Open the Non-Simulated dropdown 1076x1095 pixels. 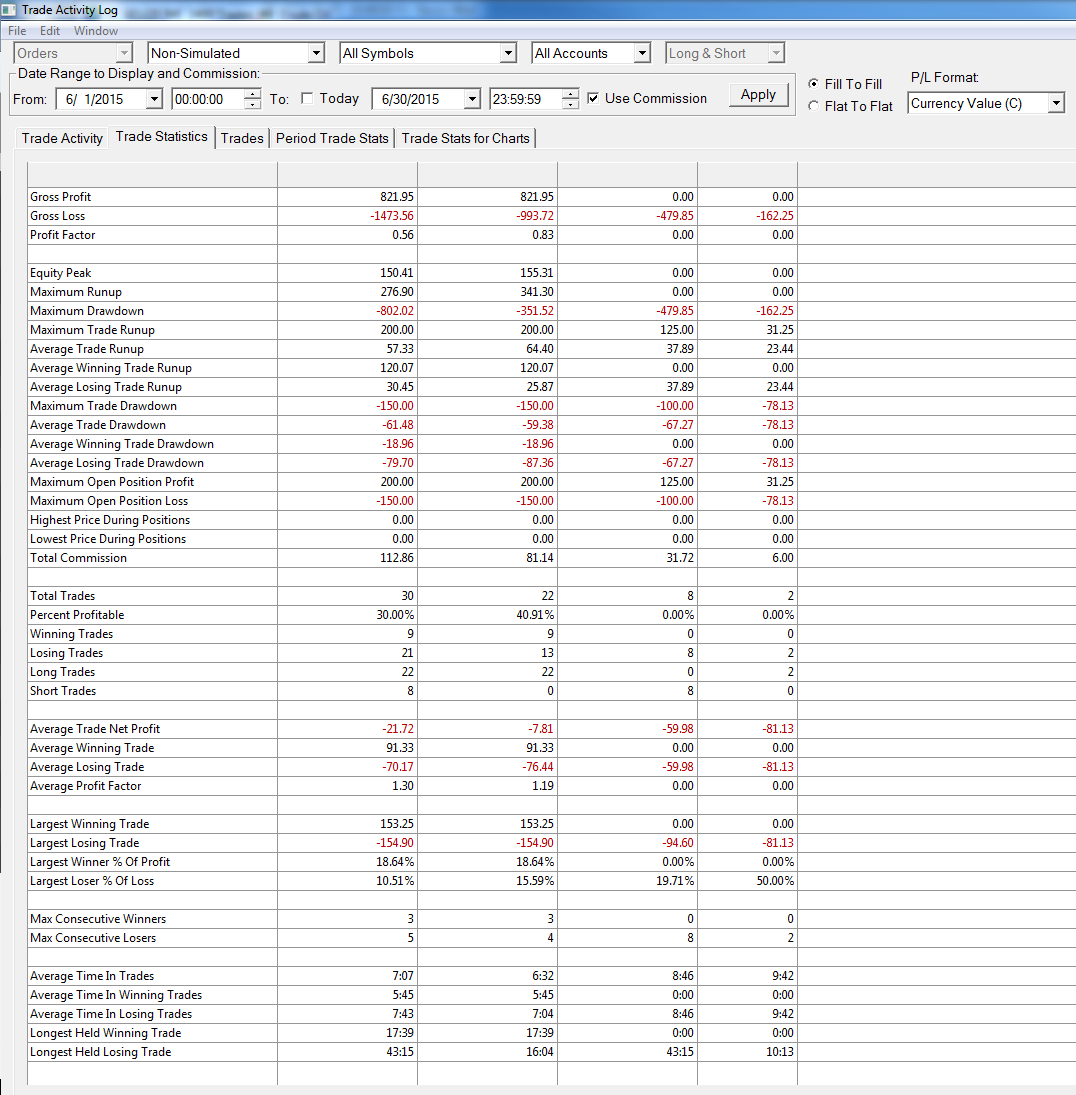(316, 53)
